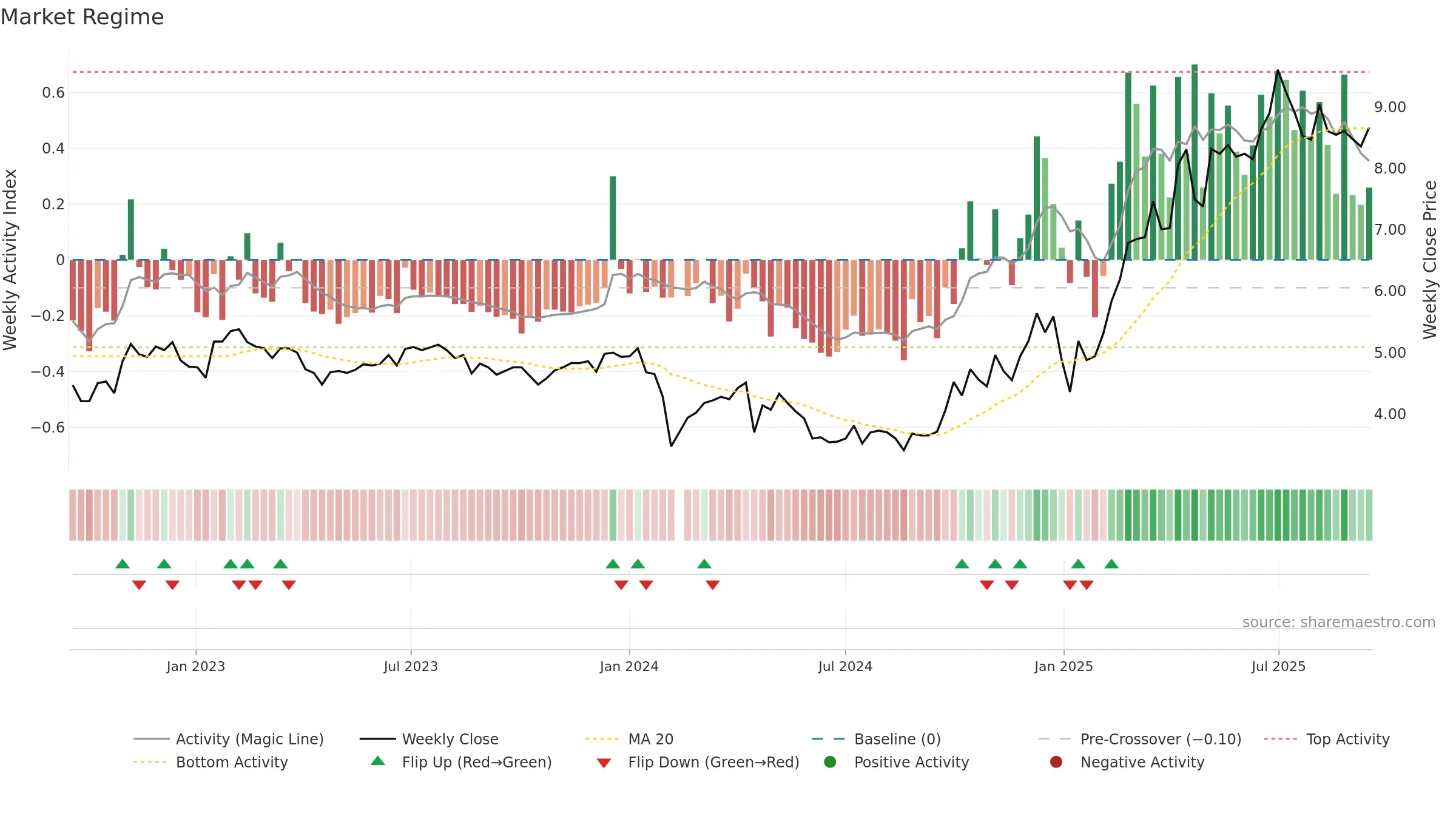1456x819 pixels.
Task: Click the Jan 2025 axis label
Action: [1063, 666]
